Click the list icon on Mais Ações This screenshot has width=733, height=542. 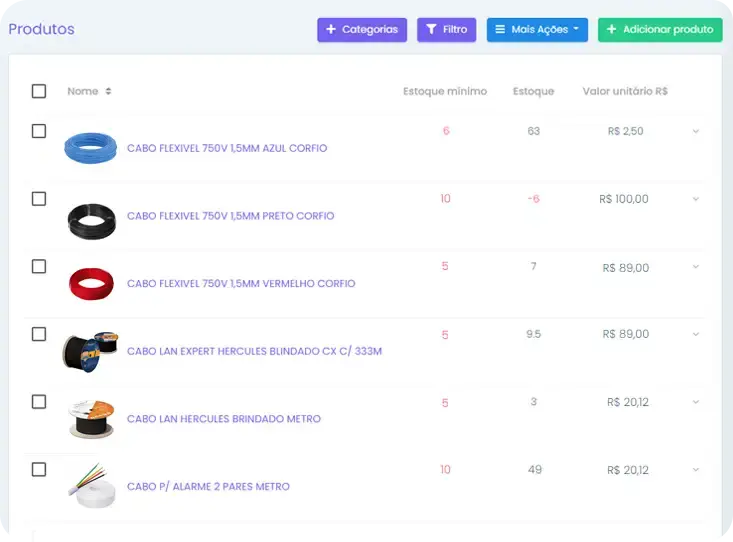click(x=500, y=30)
